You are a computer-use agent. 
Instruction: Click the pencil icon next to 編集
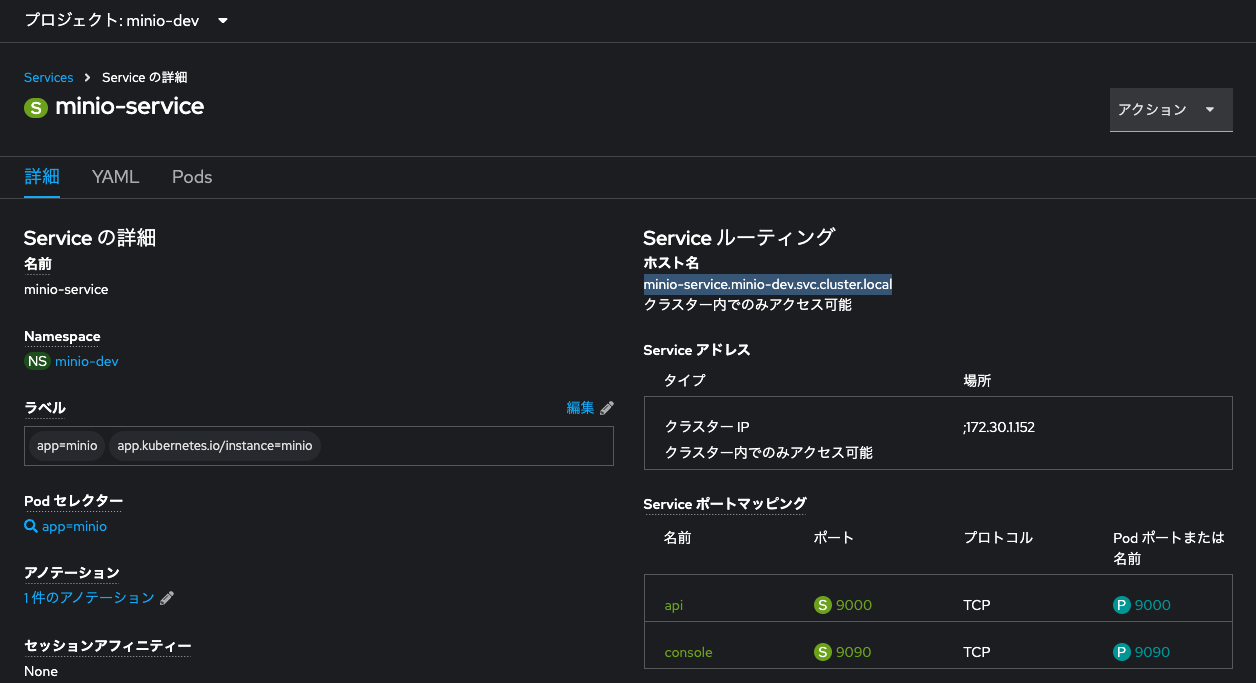tap(607, 407)
